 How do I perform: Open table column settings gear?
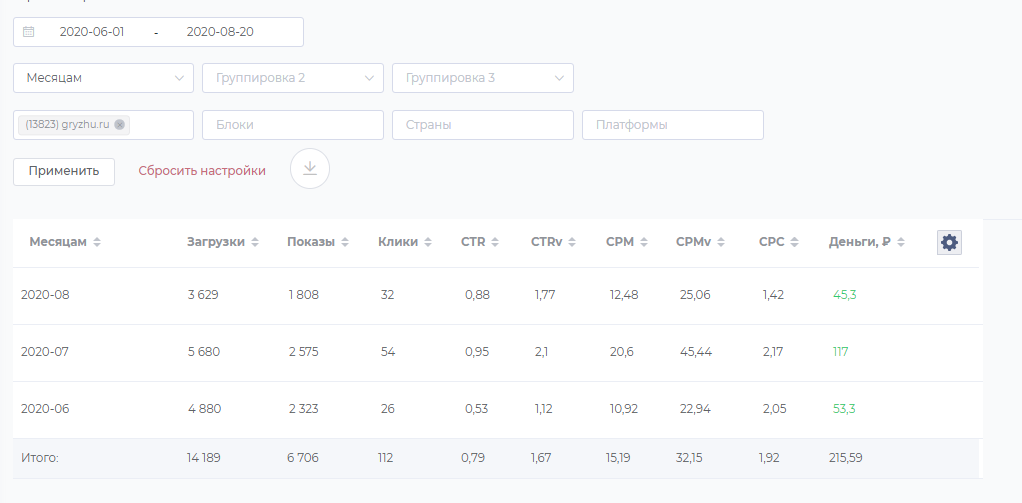(x=949, y=242)
